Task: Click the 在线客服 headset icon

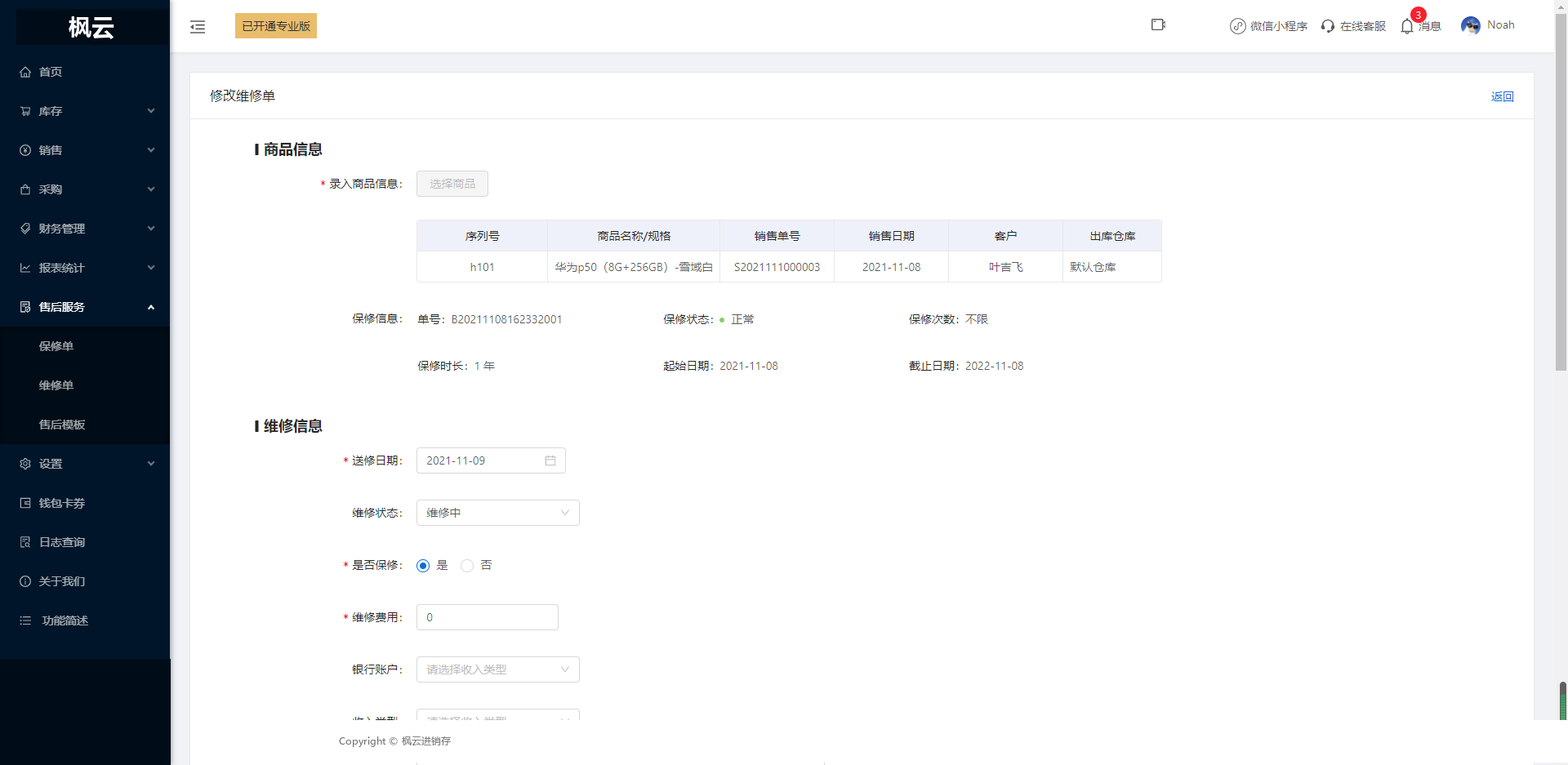Action: (1328, 26)
